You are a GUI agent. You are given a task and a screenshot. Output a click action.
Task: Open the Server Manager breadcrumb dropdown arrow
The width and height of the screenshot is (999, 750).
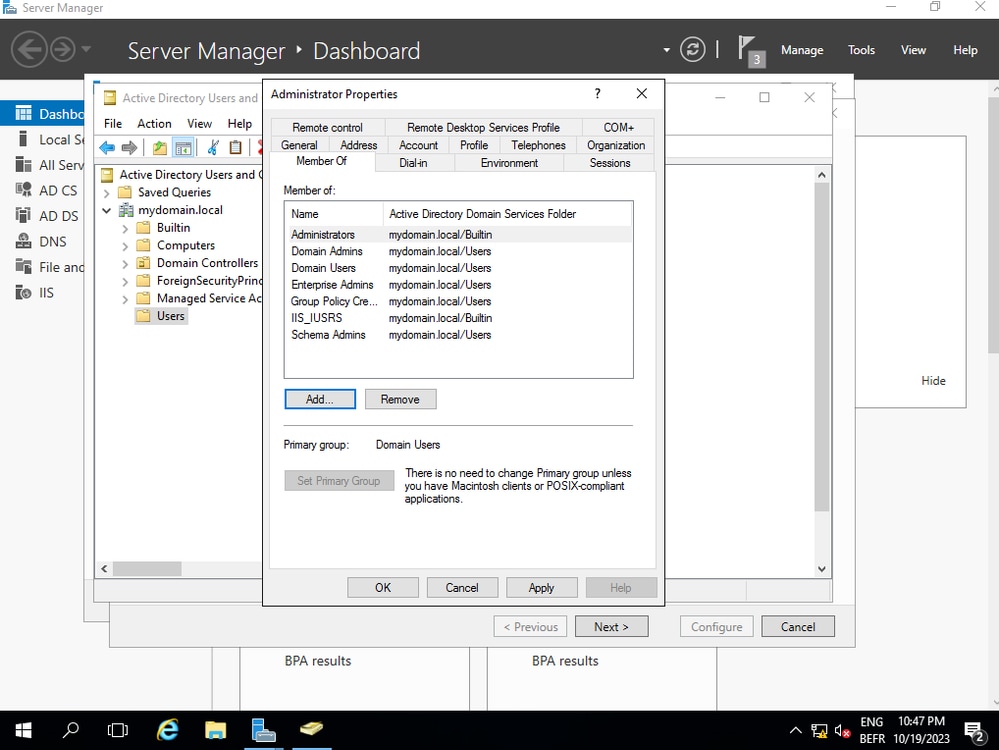(666, 50)
